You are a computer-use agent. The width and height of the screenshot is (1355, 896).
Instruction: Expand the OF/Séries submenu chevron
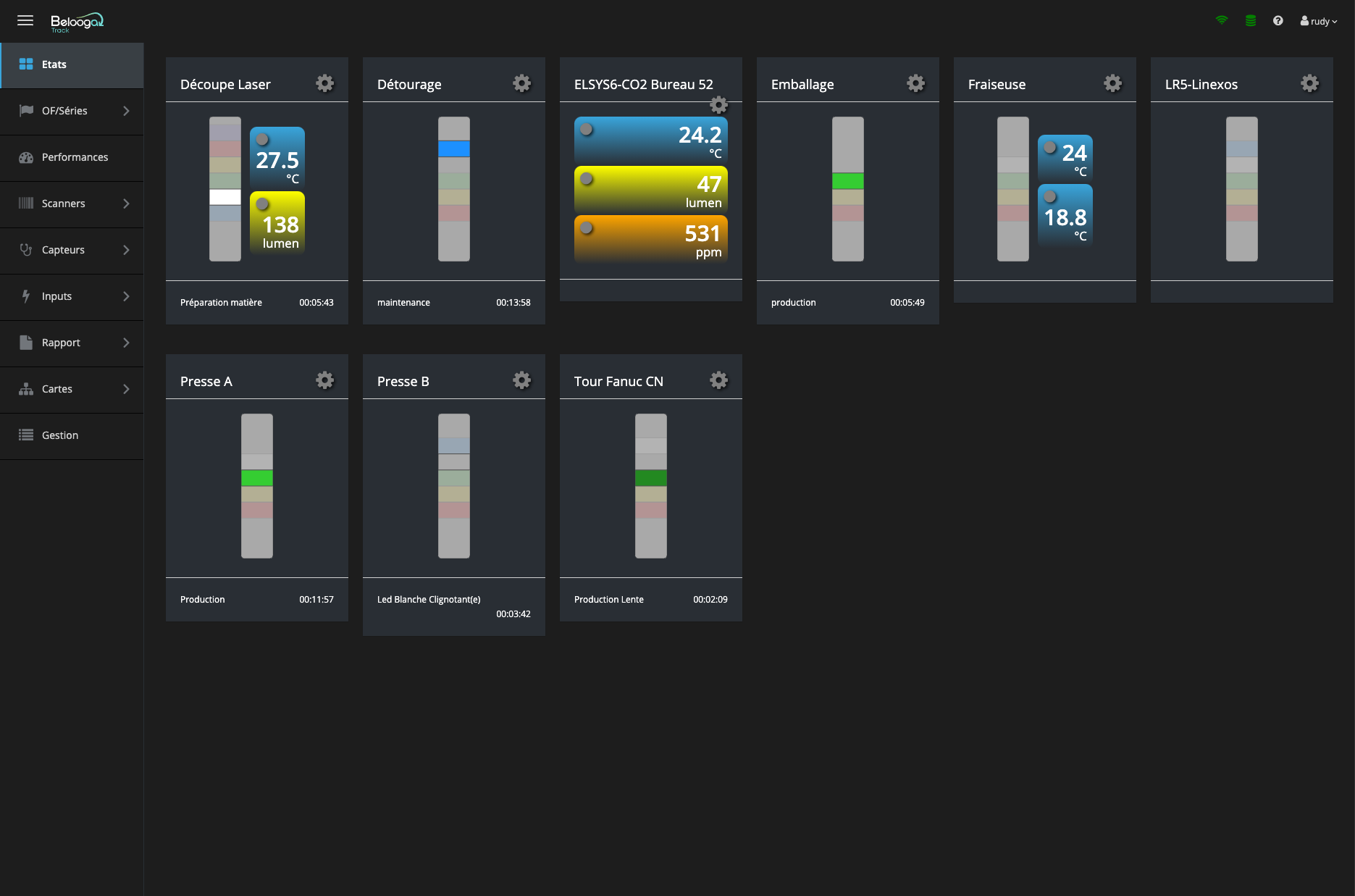pos(126,111)
